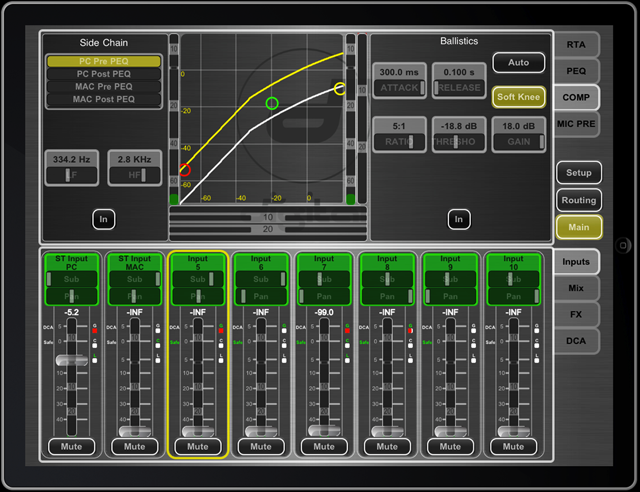Adjust the side chain HF slider
The width and height of the screenshot is (640, 492).
click(x=135, y=175)
